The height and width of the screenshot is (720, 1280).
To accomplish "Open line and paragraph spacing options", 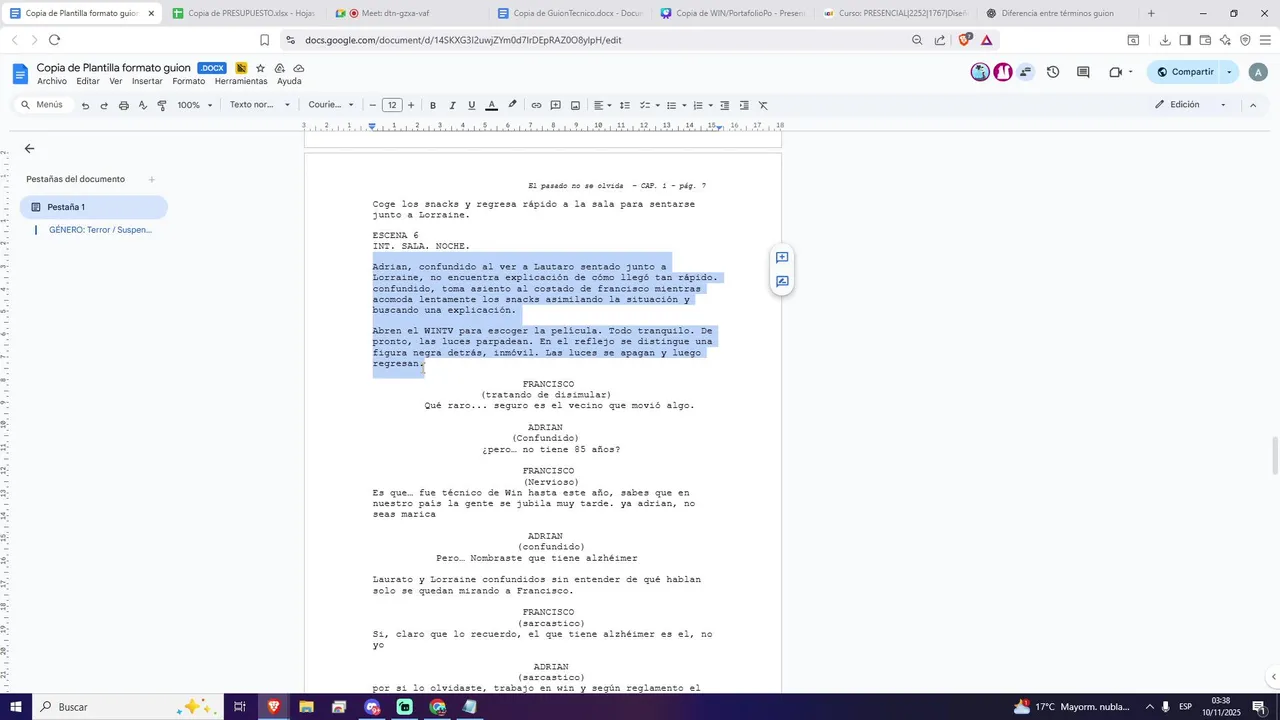I will tap(625, 105).
